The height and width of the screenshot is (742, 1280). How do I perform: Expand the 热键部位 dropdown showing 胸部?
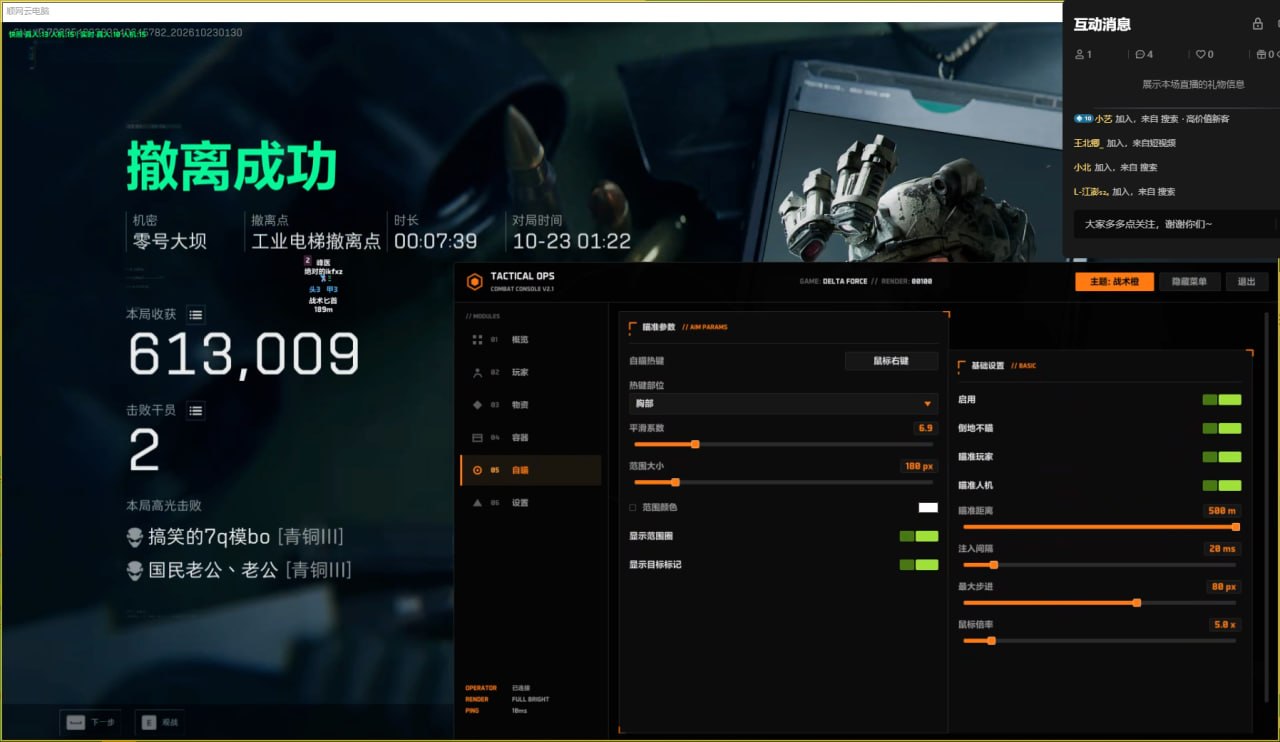[x=783, y=404]
